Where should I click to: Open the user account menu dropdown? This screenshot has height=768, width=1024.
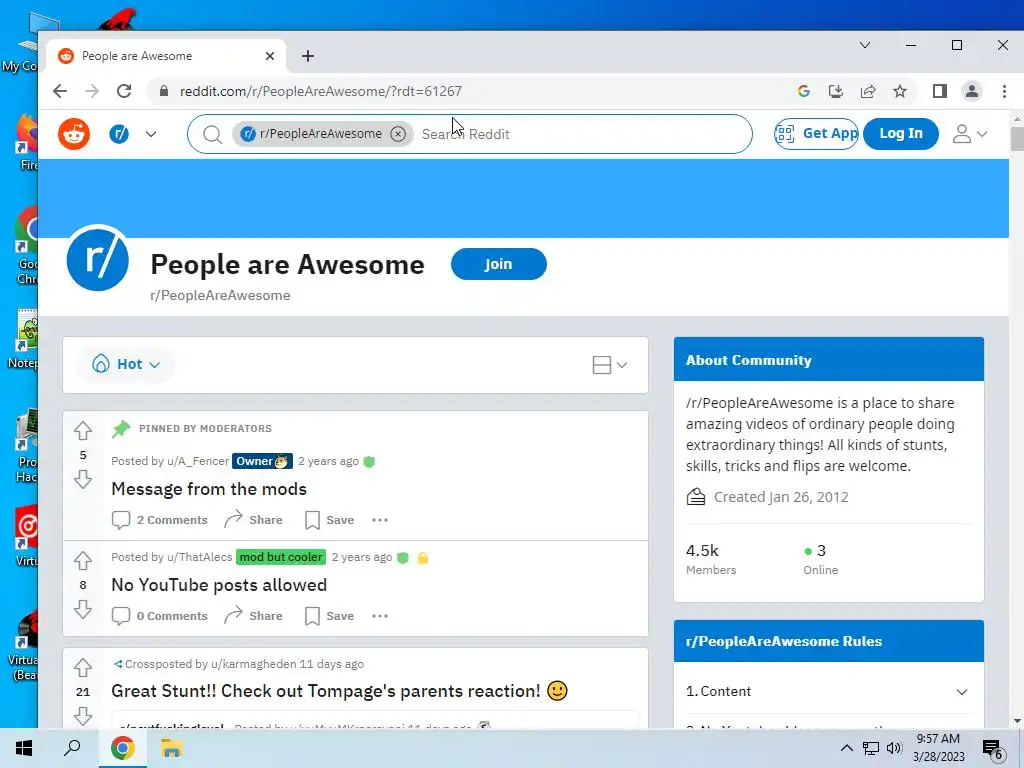click(969, 134)
